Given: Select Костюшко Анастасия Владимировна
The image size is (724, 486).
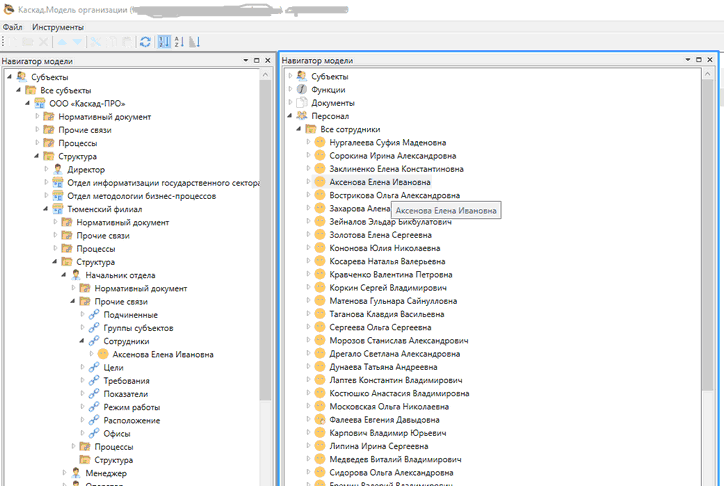Looking at the screenshot, I should pyautogui.click(x=399, y=393).
